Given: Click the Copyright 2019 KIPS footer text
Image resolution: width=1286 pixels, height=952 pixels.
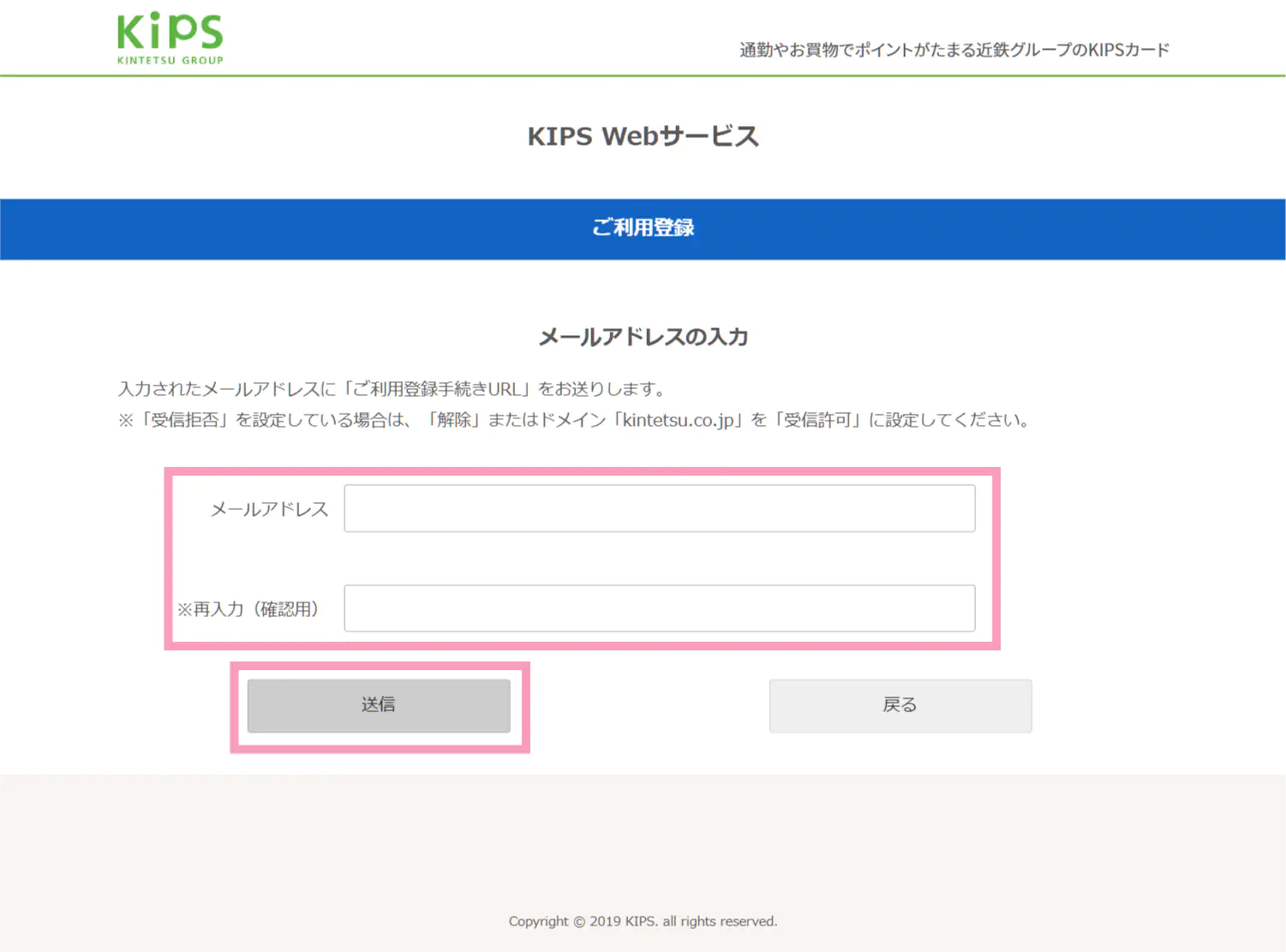Looking at the screenshot, I should point(643,920).
